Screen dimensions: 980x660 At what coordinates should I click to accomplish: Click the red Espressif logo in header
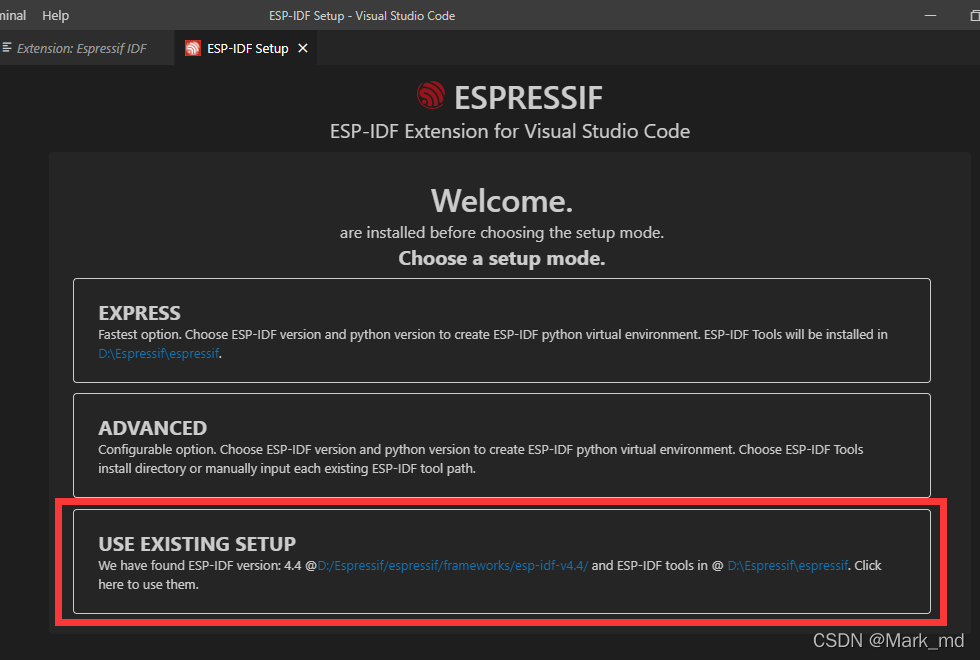(431, 96)
